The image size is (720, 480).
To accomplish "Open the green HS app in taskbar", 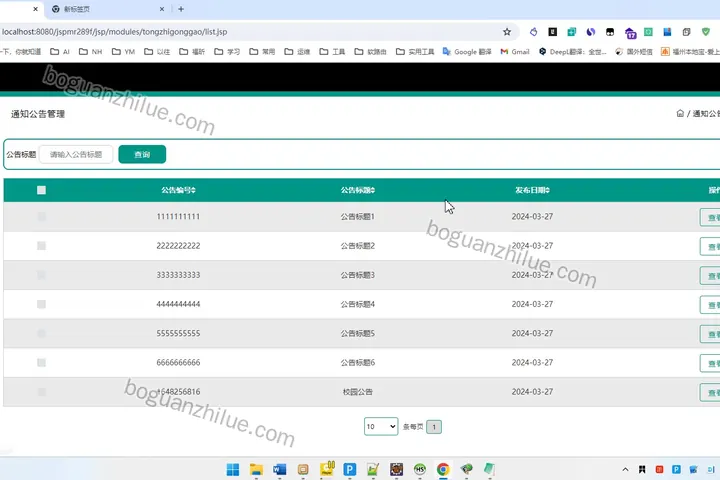I will pos(420,469).
